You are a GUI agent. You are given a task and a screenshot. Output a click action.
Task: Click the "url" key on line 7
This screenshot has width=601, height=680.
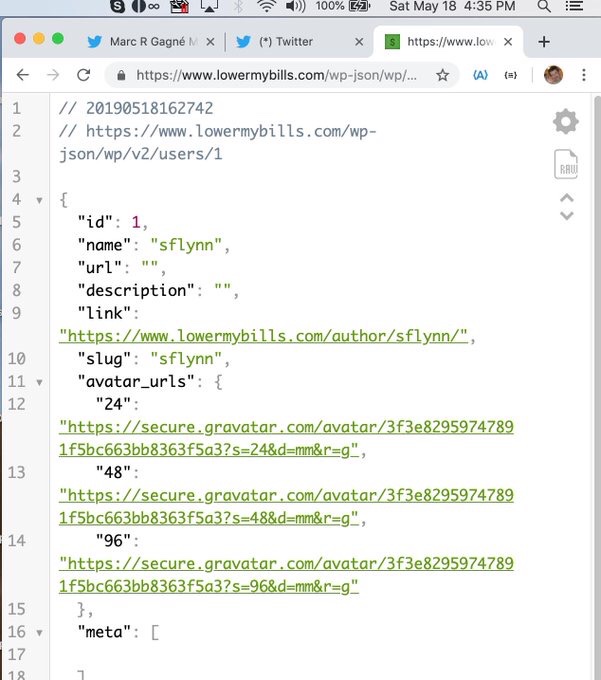[x=99, y=268]
